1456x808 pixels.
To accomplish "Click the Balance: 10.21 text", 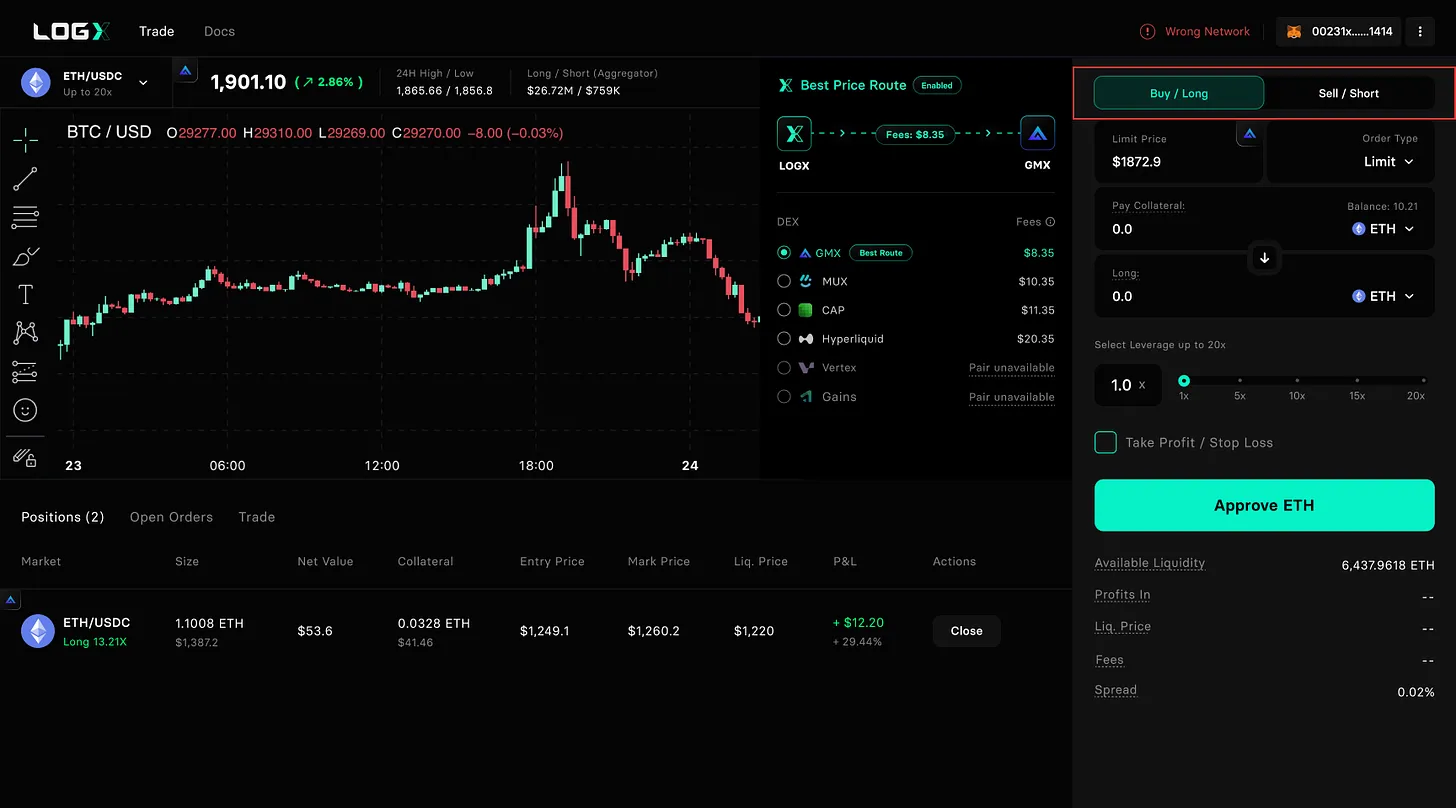I will point(1382,206).
